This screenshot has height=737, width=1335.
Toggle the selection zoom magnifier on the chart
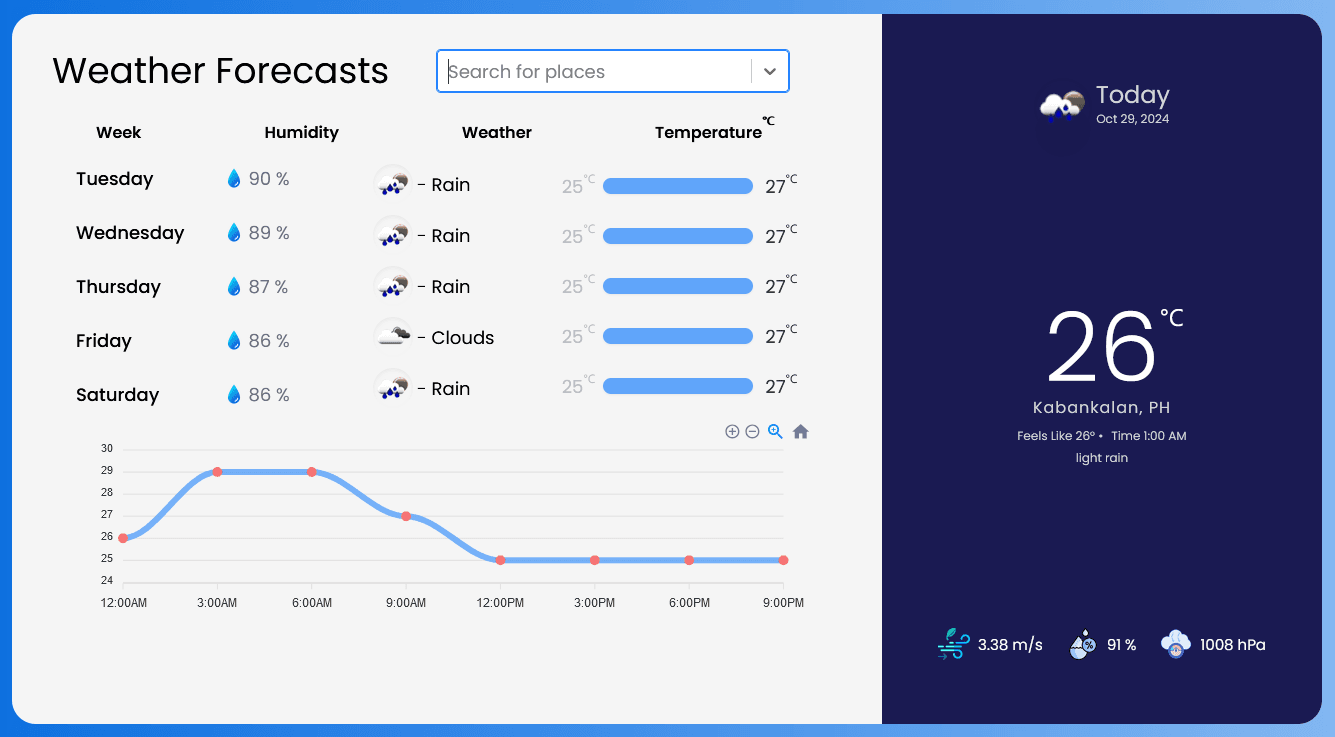click(x=775, y=431)
